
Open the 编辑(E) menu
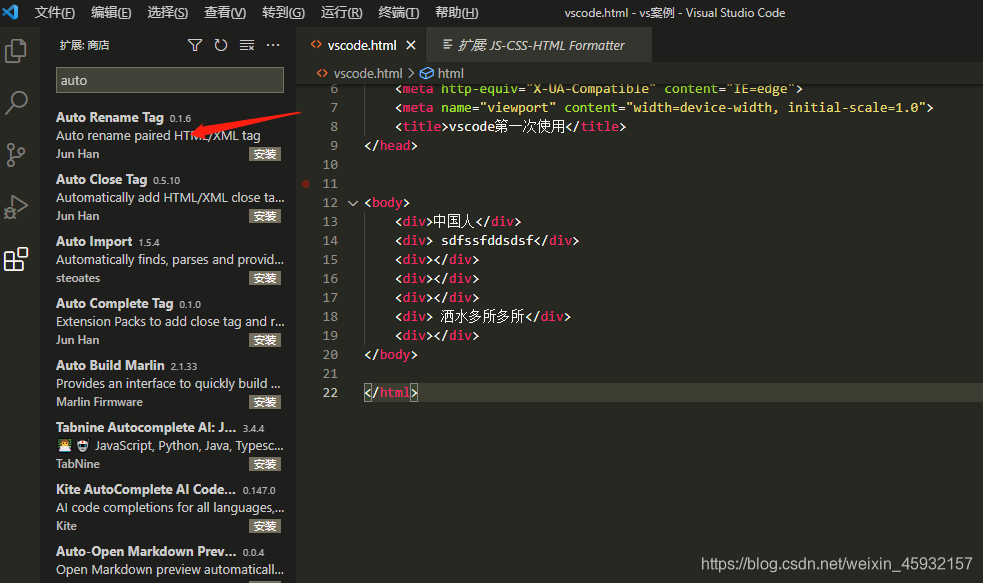tap(111, 13)
